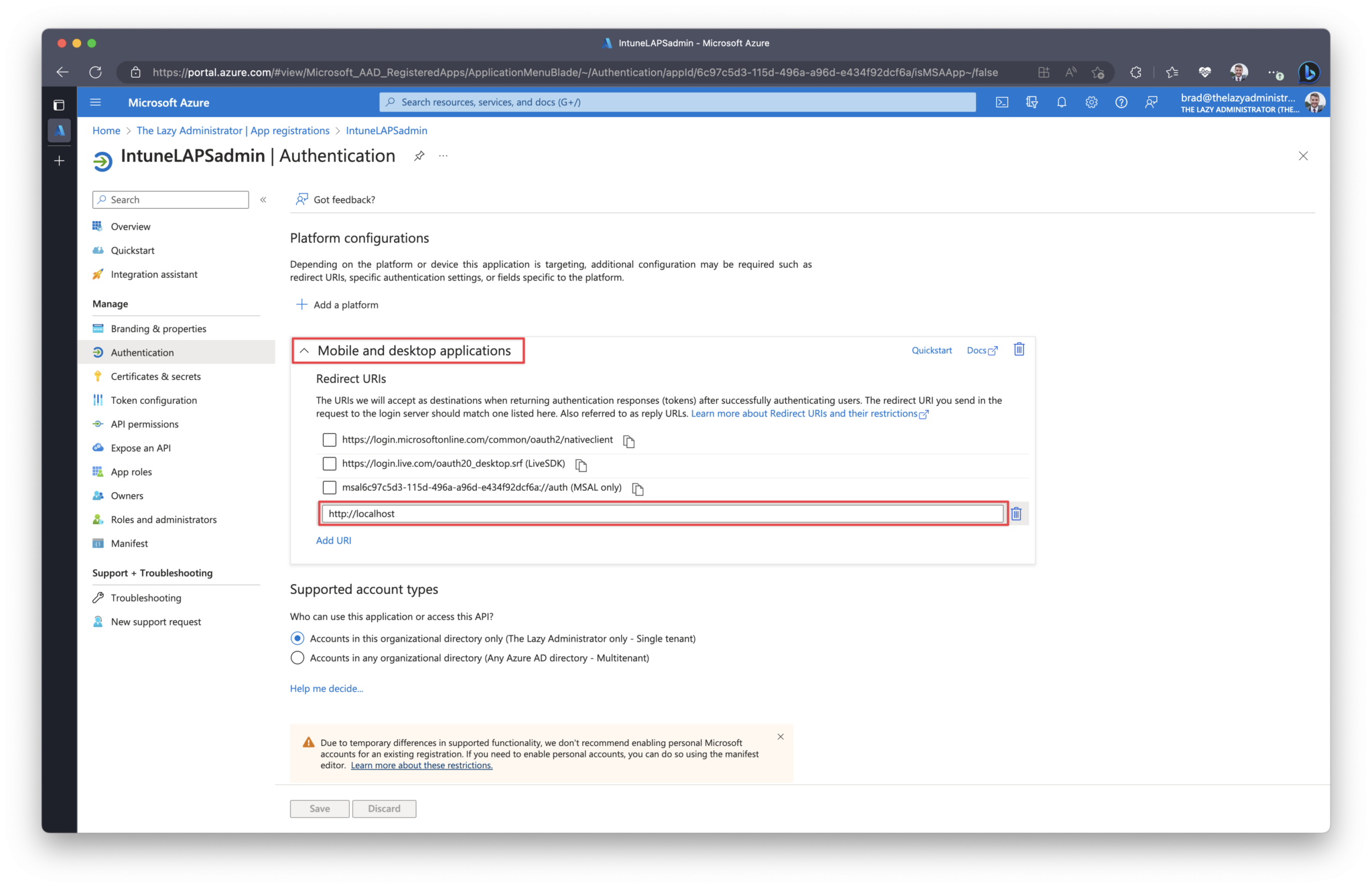Delete the Mobile and desktop applications platform
Viewport: 1372px width, 888px height.
1019,350
